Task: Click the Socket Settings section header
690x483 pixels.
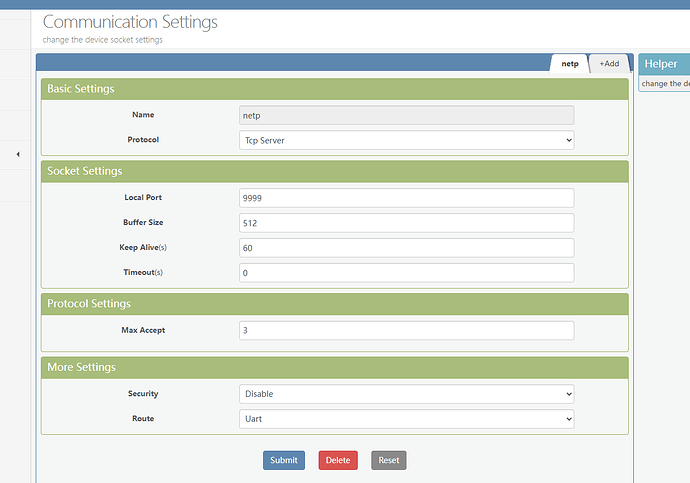Action: click(334, 171)
